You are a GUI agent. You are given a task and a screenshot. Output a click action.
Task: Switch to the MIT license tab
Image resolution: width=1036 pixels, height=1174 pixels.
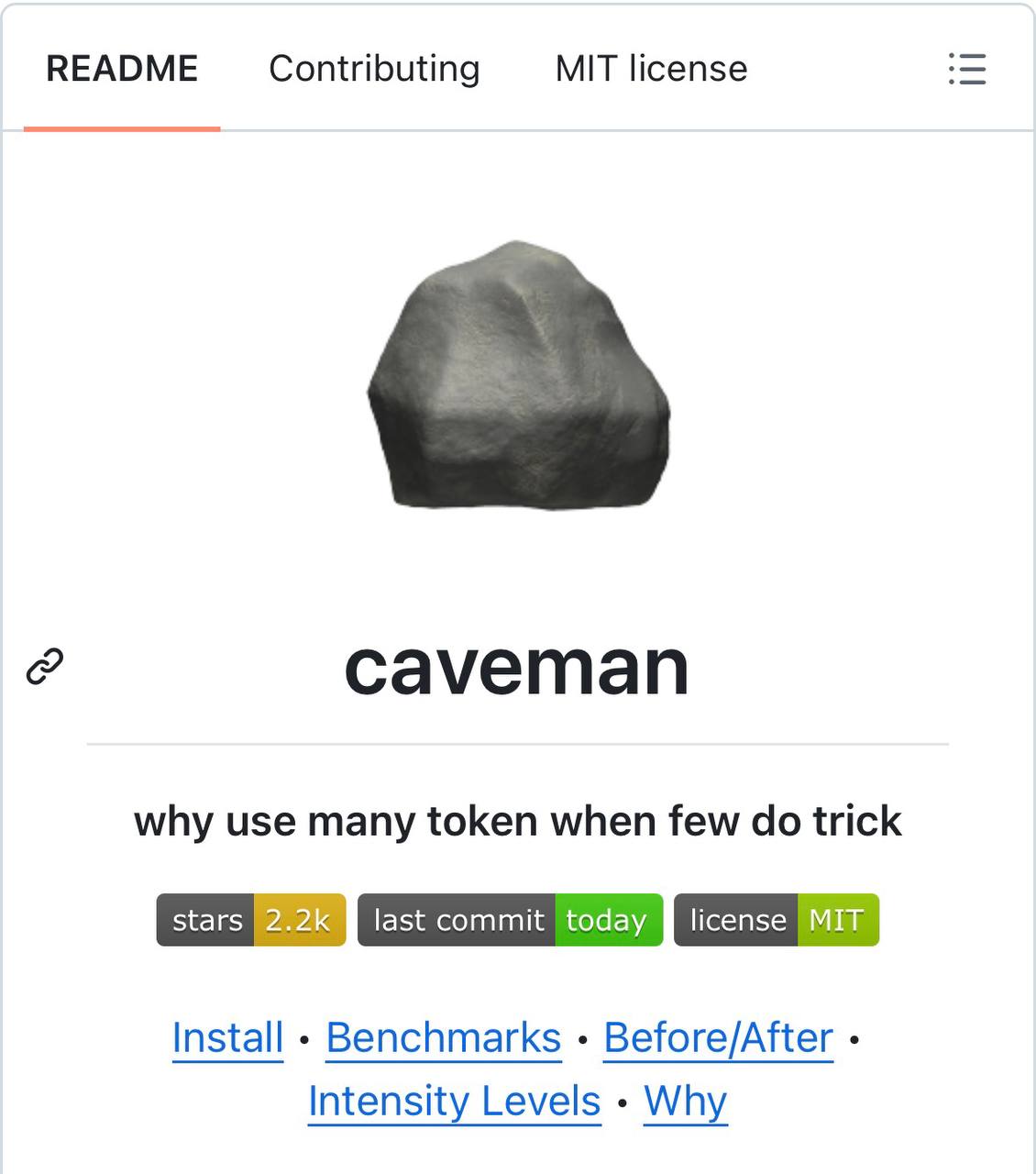click(651, 69)
